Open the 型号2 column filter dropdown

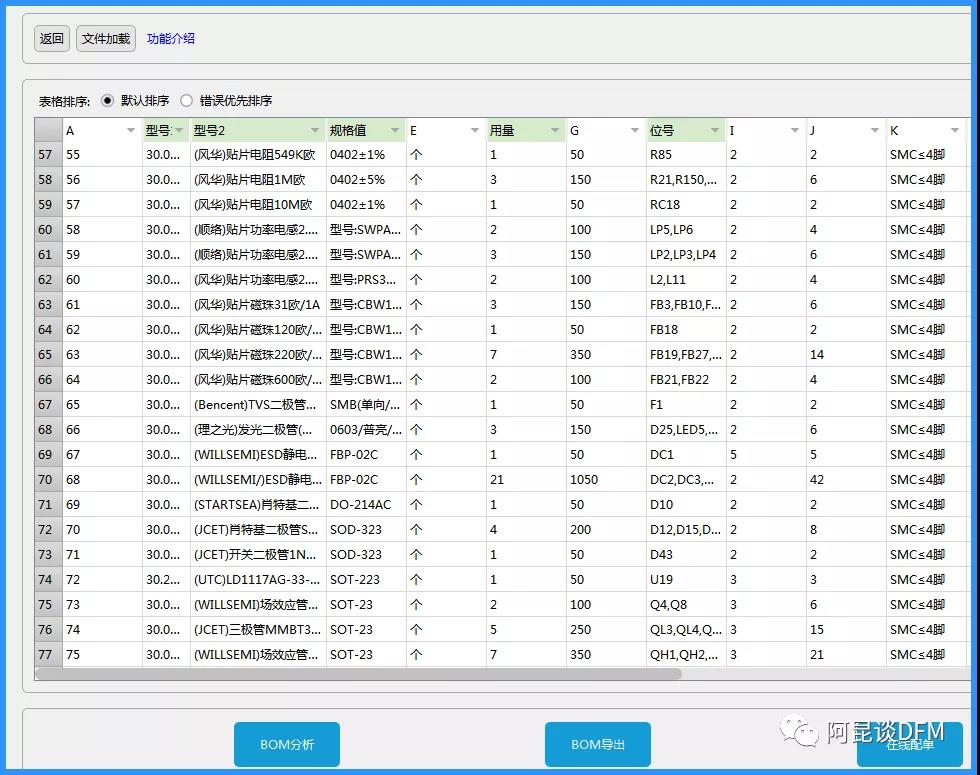click(x=315, y=131)
